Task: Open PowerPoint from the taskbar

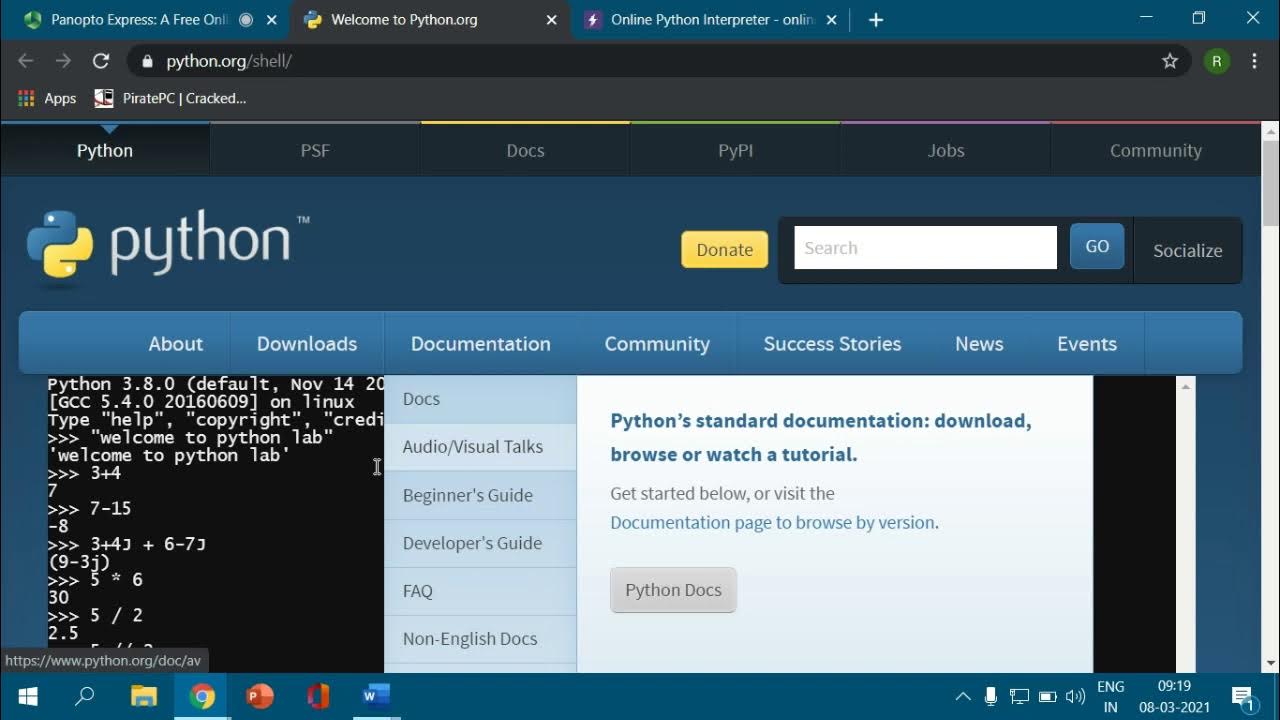Action: [x=260, y=696]
